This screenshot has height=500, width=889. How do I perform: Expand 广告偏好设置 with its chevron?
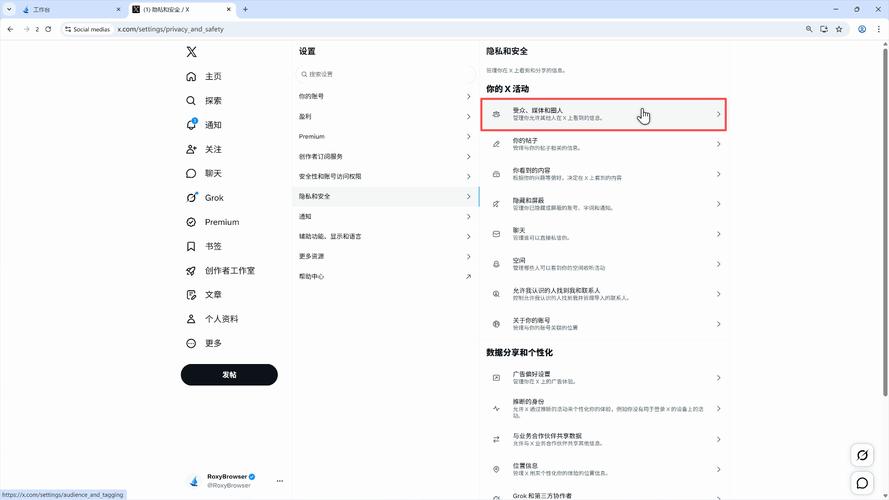718,378
